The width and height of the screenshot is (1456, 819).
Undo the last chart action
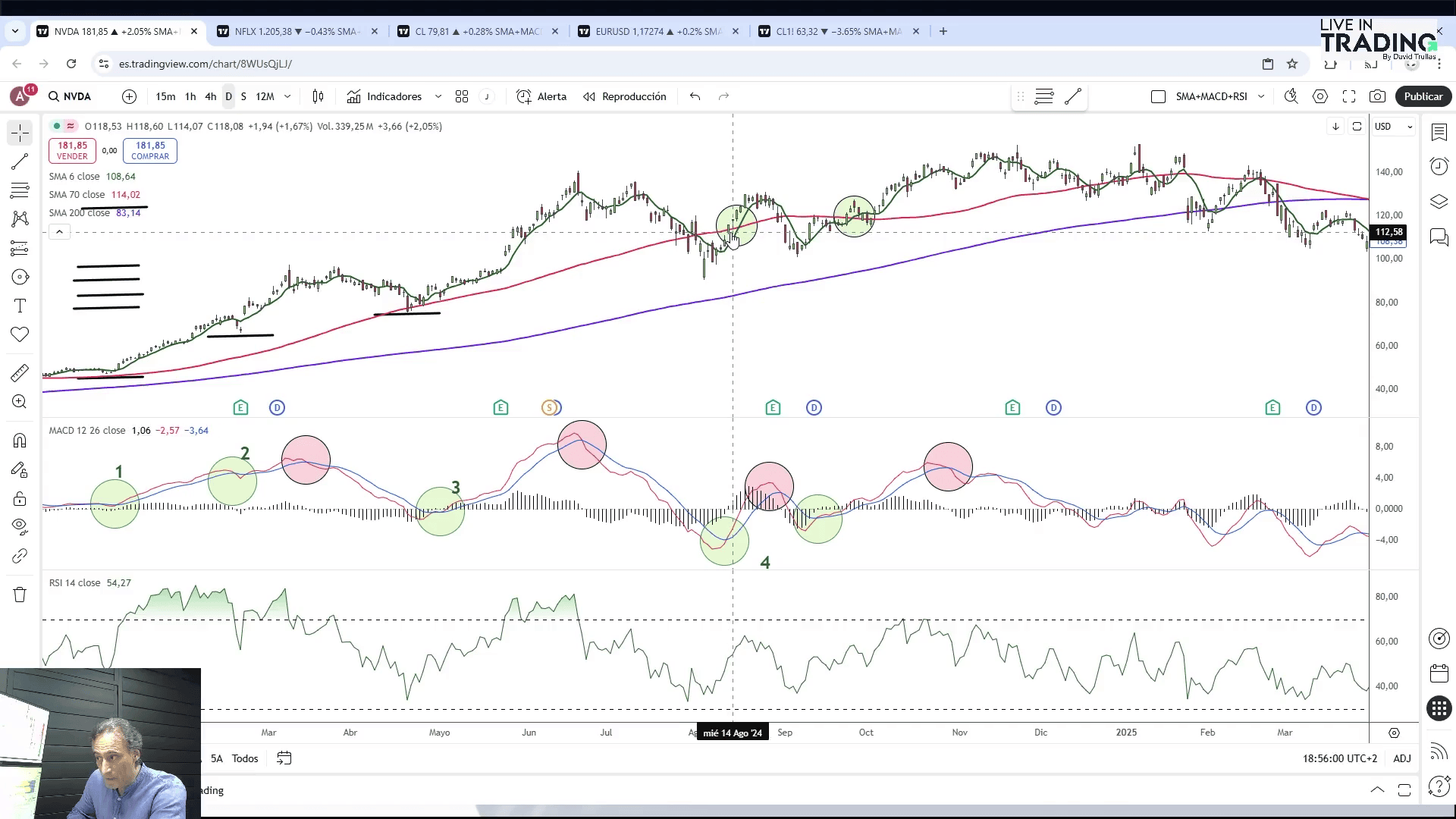(x=695, y=96)
